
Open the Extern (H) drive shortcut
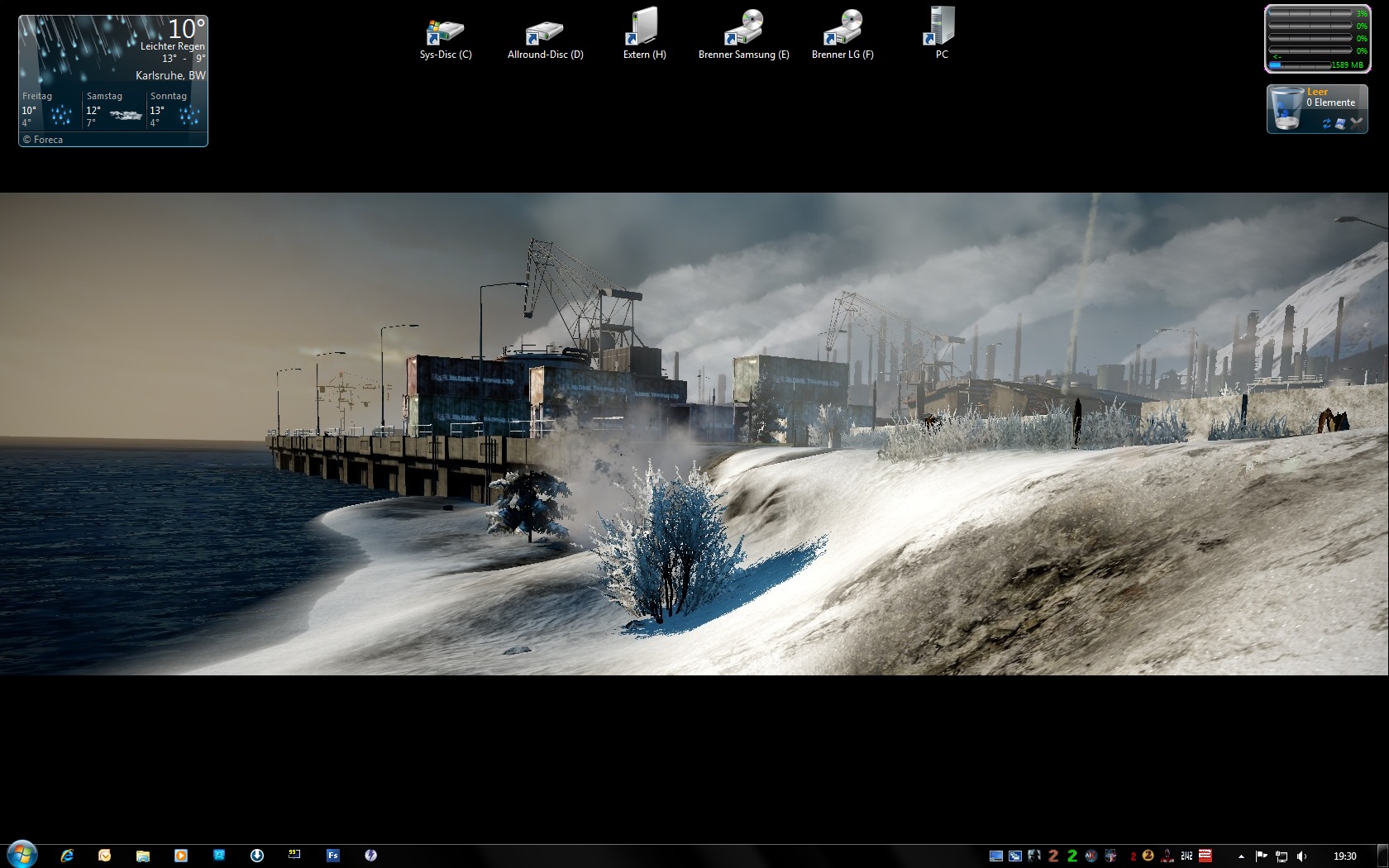644,35
